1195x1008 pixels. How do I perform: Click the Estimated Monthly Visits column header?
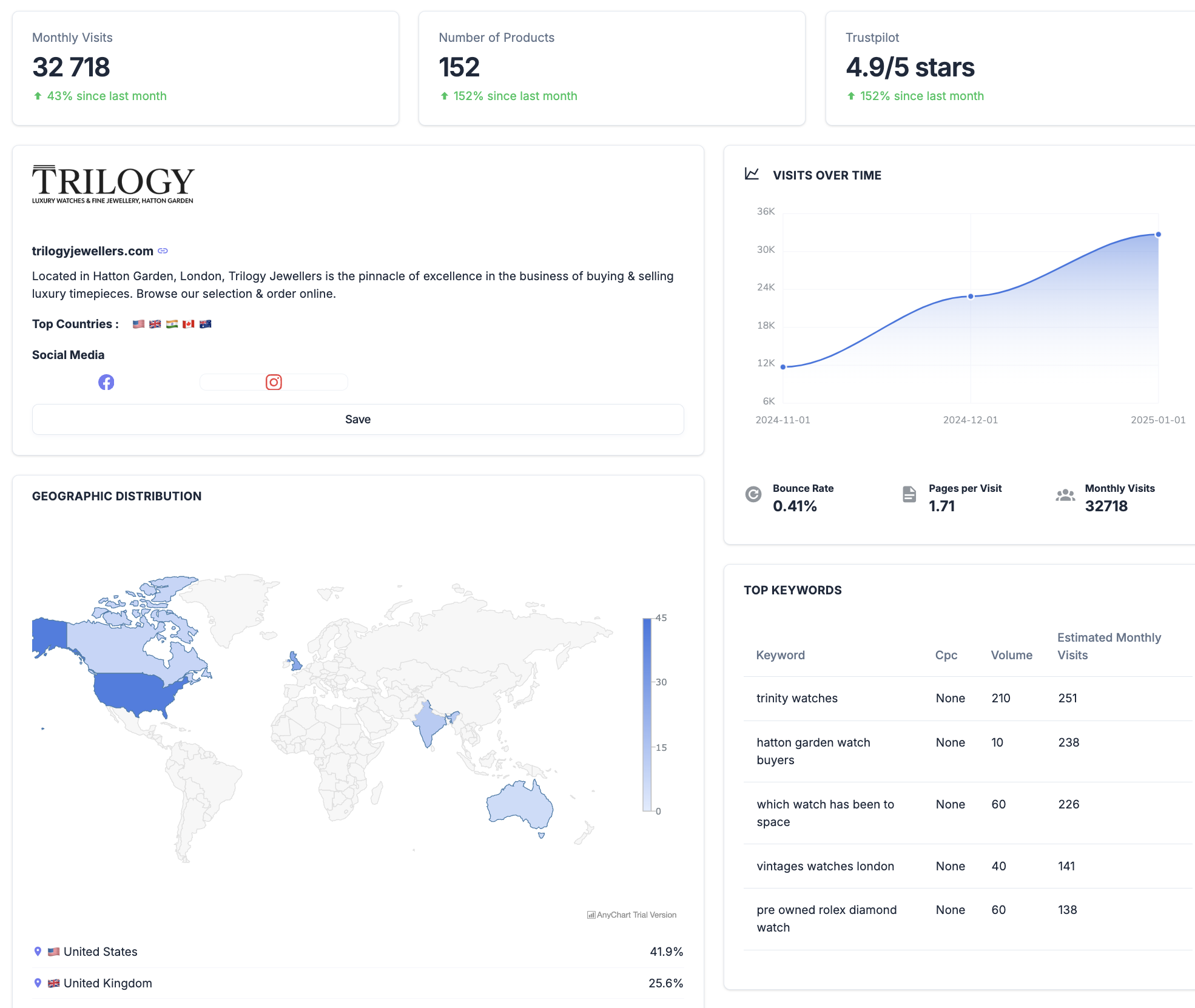coord(1109,646)
